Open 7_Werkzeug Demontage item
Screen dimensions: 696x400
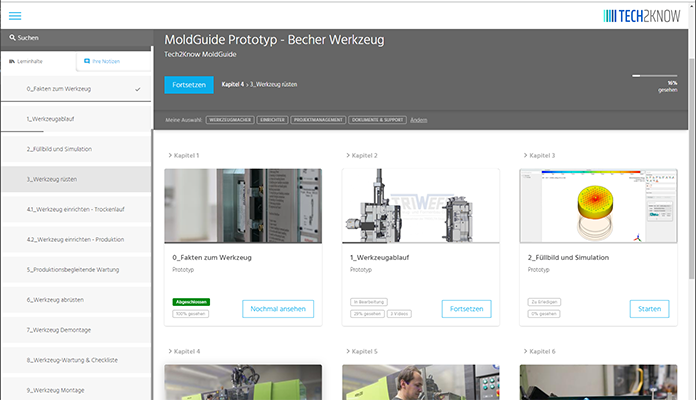pos(76,330)
